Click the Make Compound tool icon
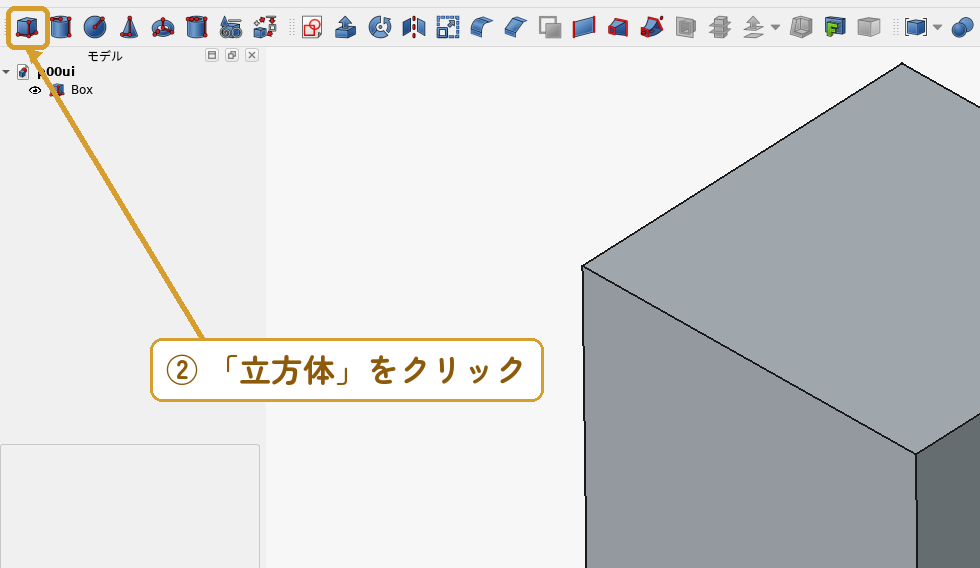 [x=916, y=27]
